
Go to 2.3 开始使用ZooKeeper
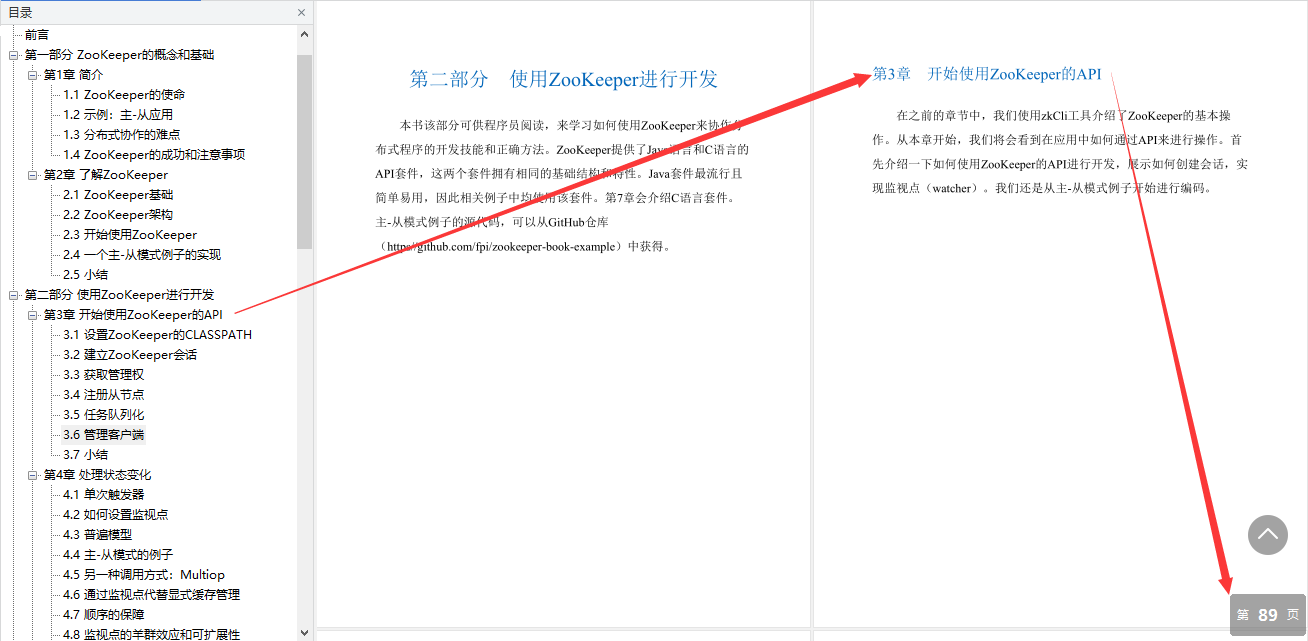[130, 235]
